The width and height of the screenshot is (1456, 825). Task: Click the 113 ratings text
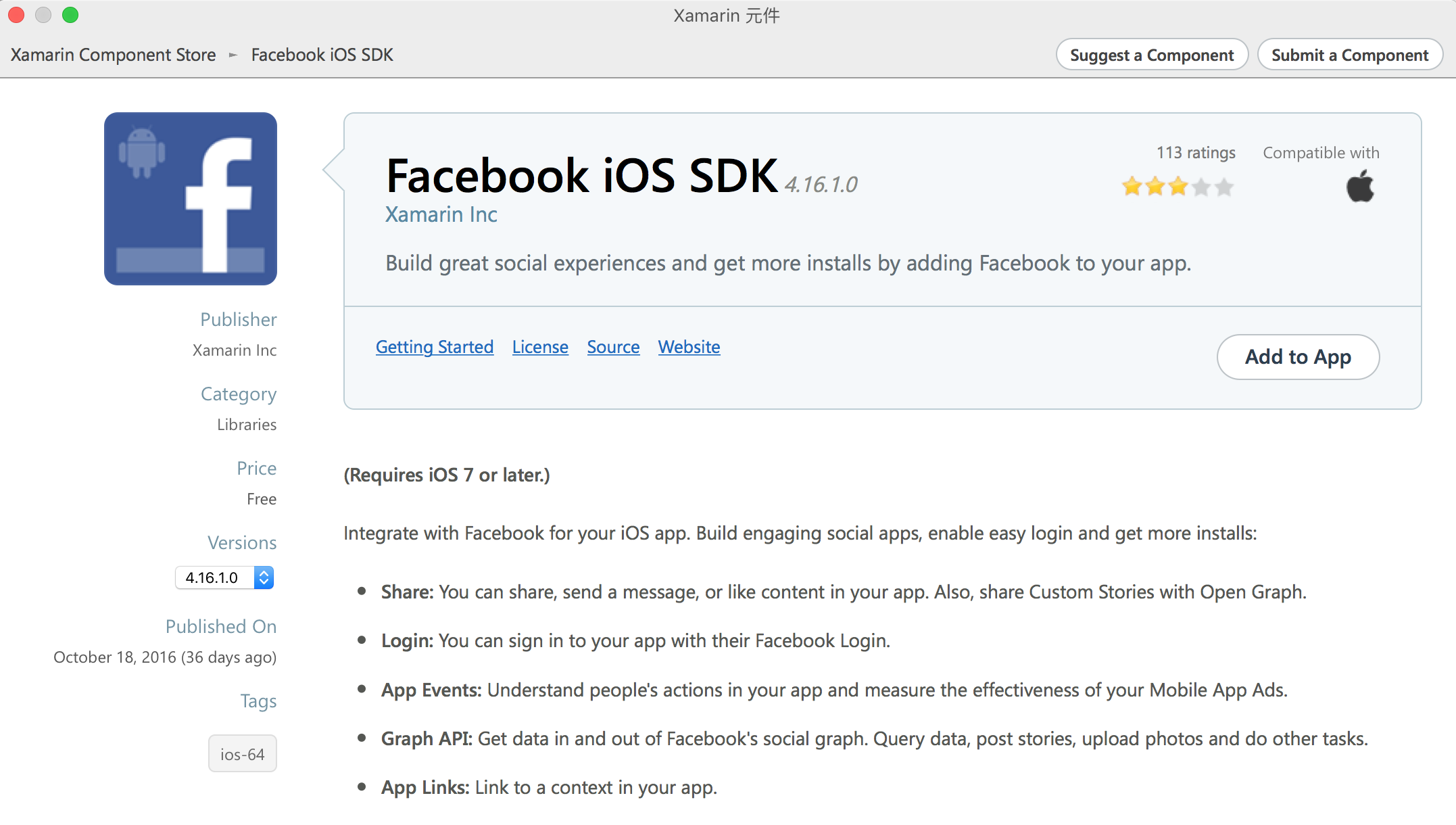[1196, 153]
